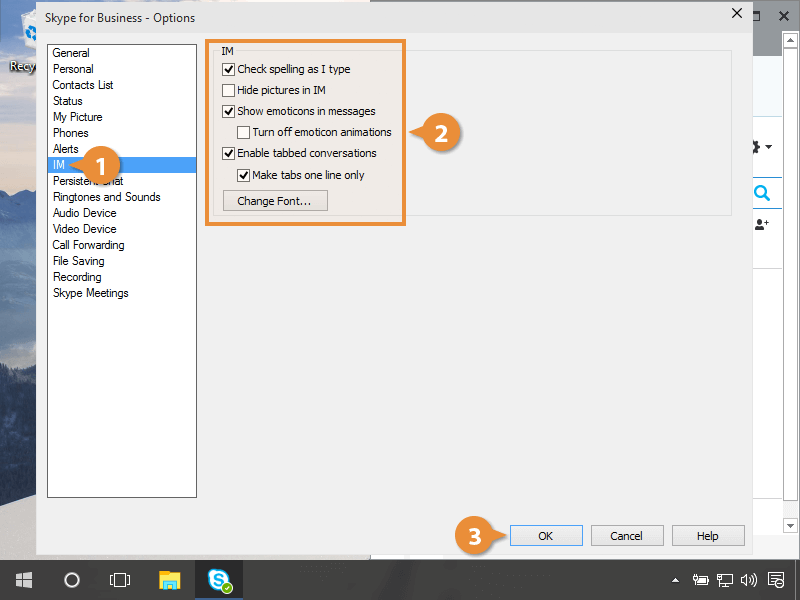The height and width of the screenshot is (600, 800).
Task: Click the Skype search magnifier icon
Action: pos(762,193)
